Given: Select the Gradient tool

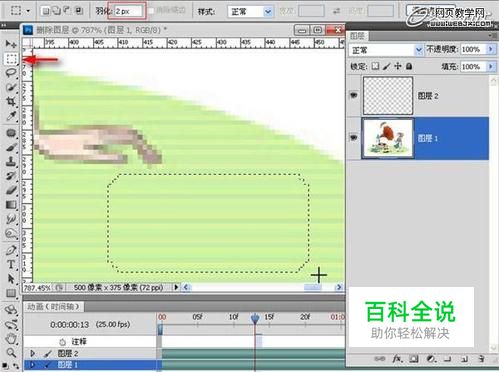Looking at the screenshot, I should click(11, 204).
